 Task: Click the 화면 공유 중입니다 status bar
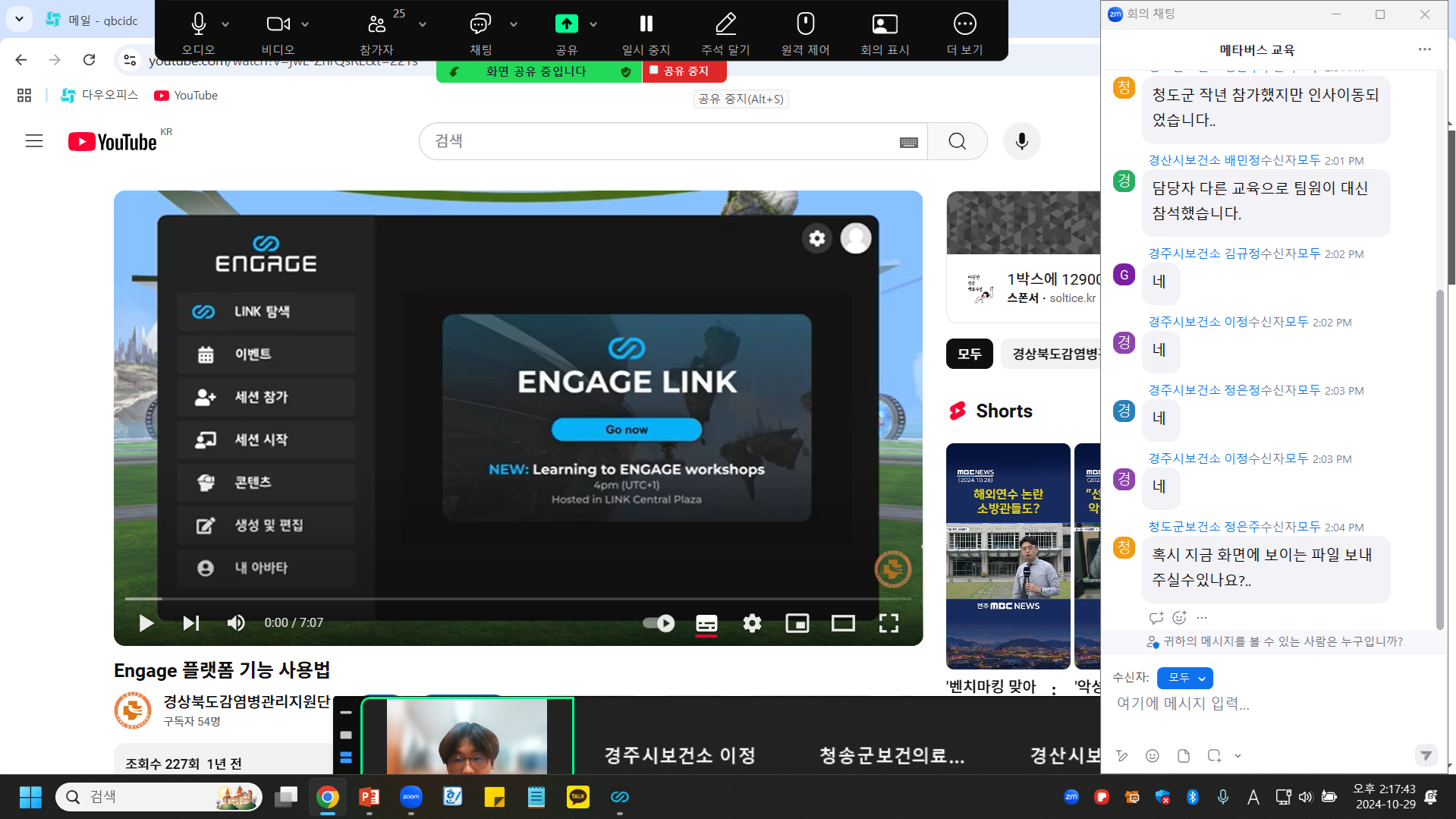(x=539, y=71)
